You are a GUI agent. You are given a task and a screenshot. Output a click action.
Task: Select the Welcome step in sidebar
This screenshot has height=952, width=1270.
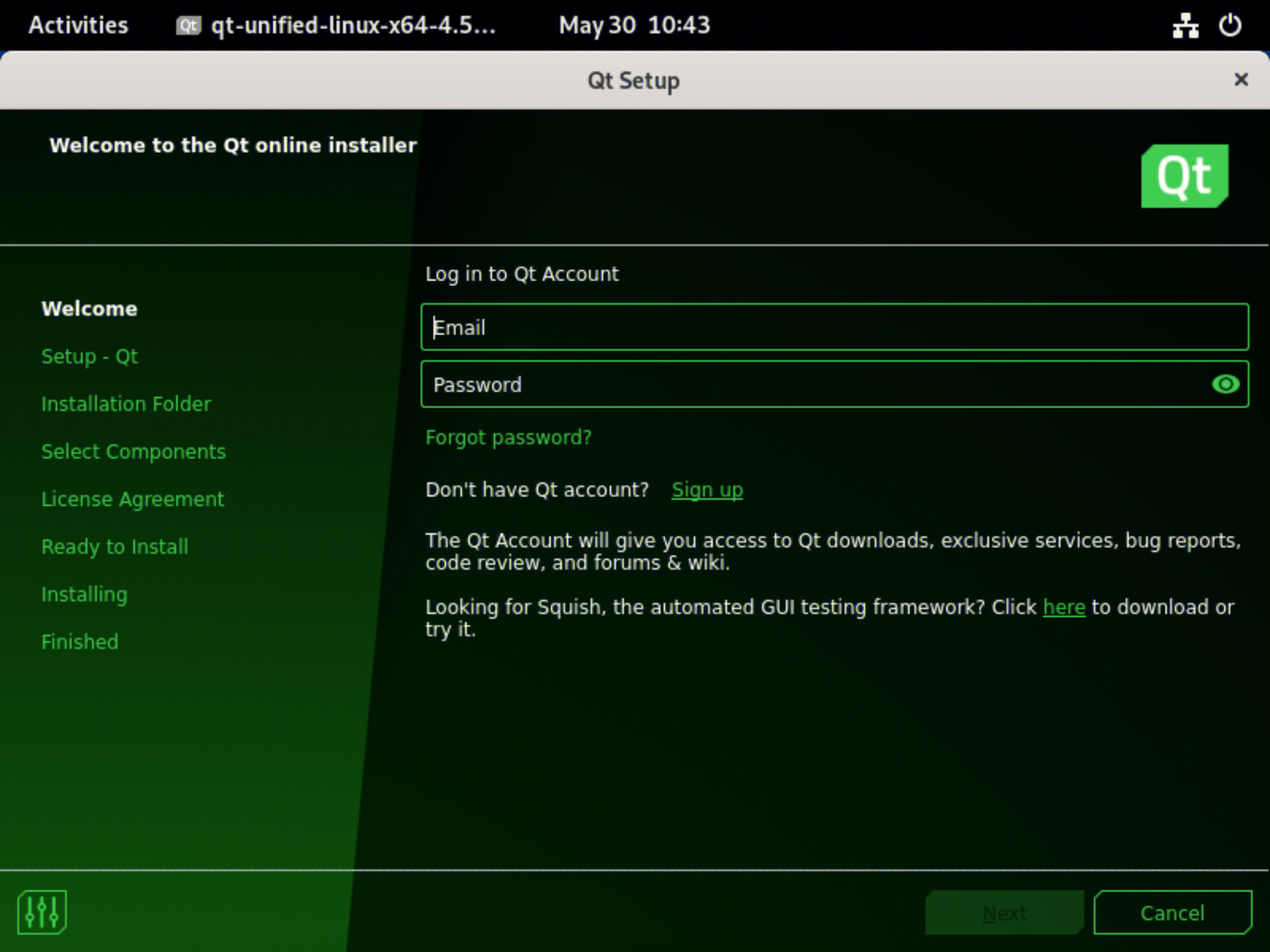[x=89, y=309]
